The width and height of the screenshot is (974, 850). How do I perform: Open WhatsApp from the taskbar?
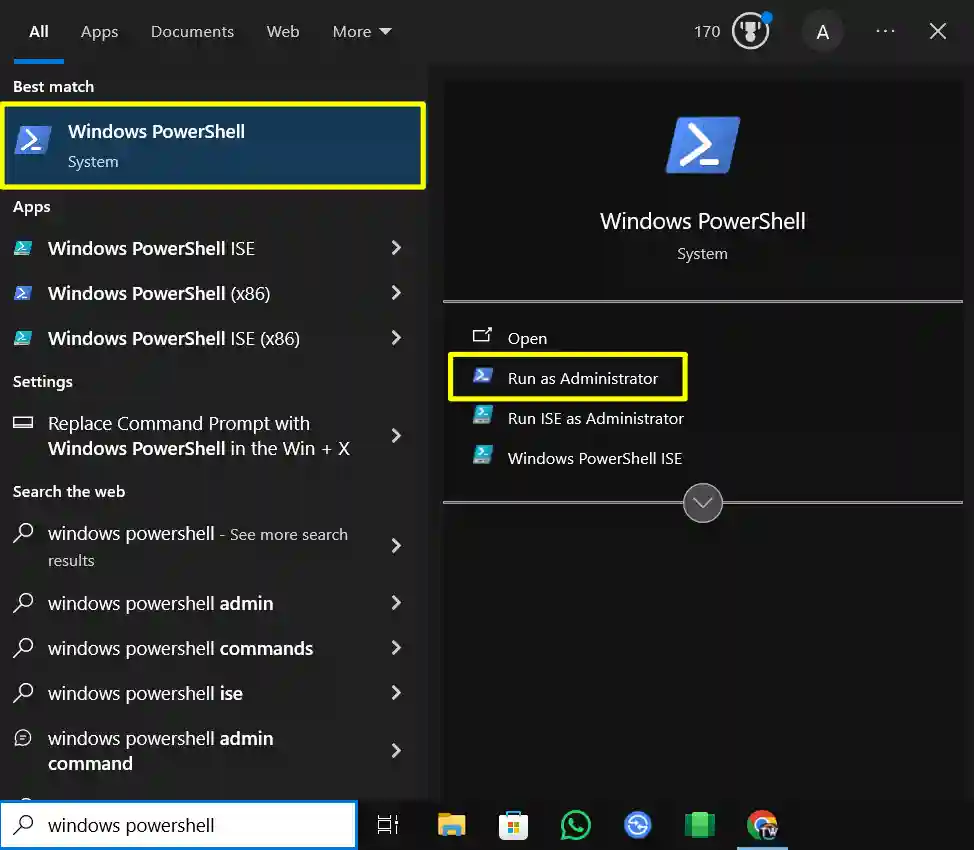point(575,825)
